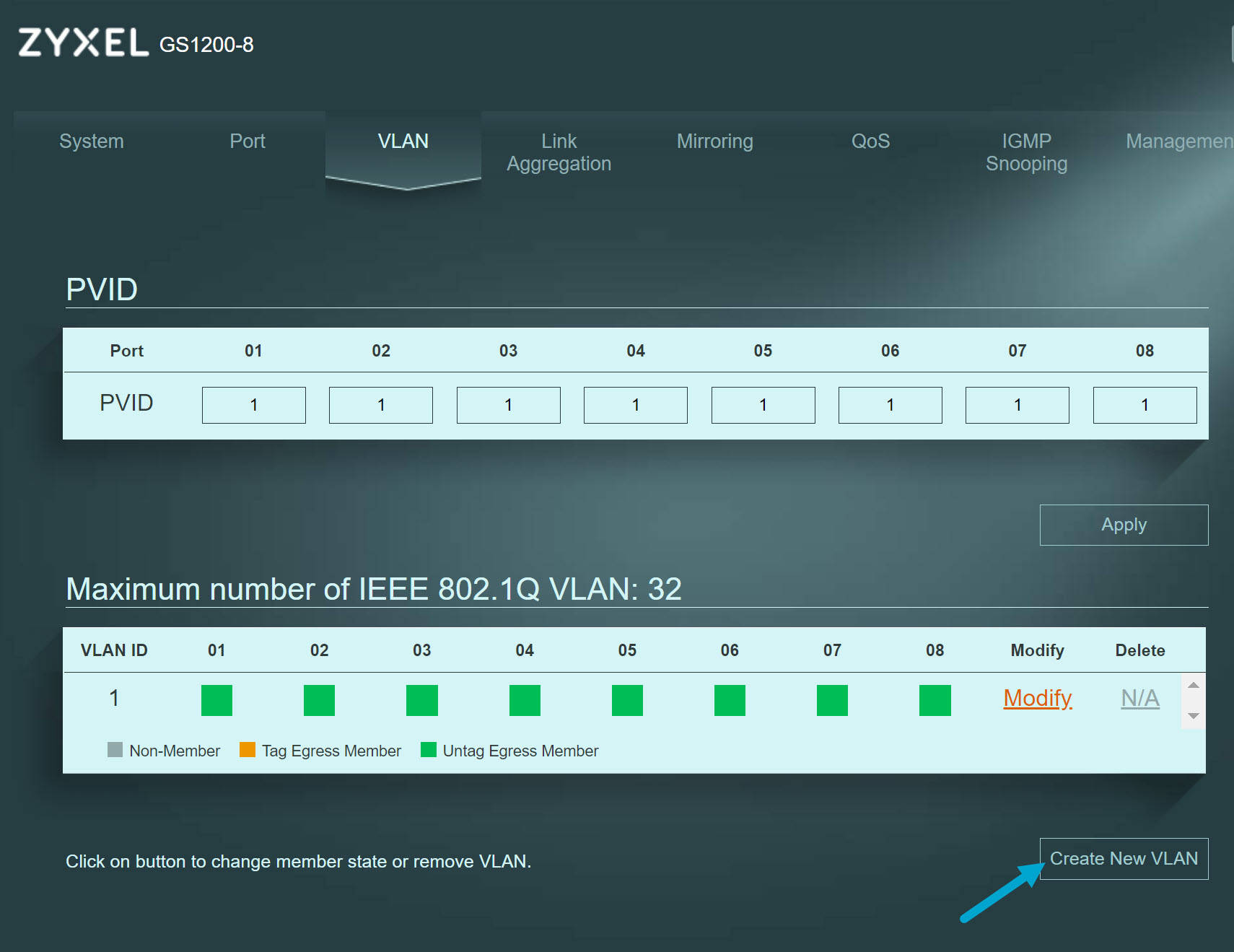
Task: Toggle port 08 membership for VLAN 1
Action: 934,699
